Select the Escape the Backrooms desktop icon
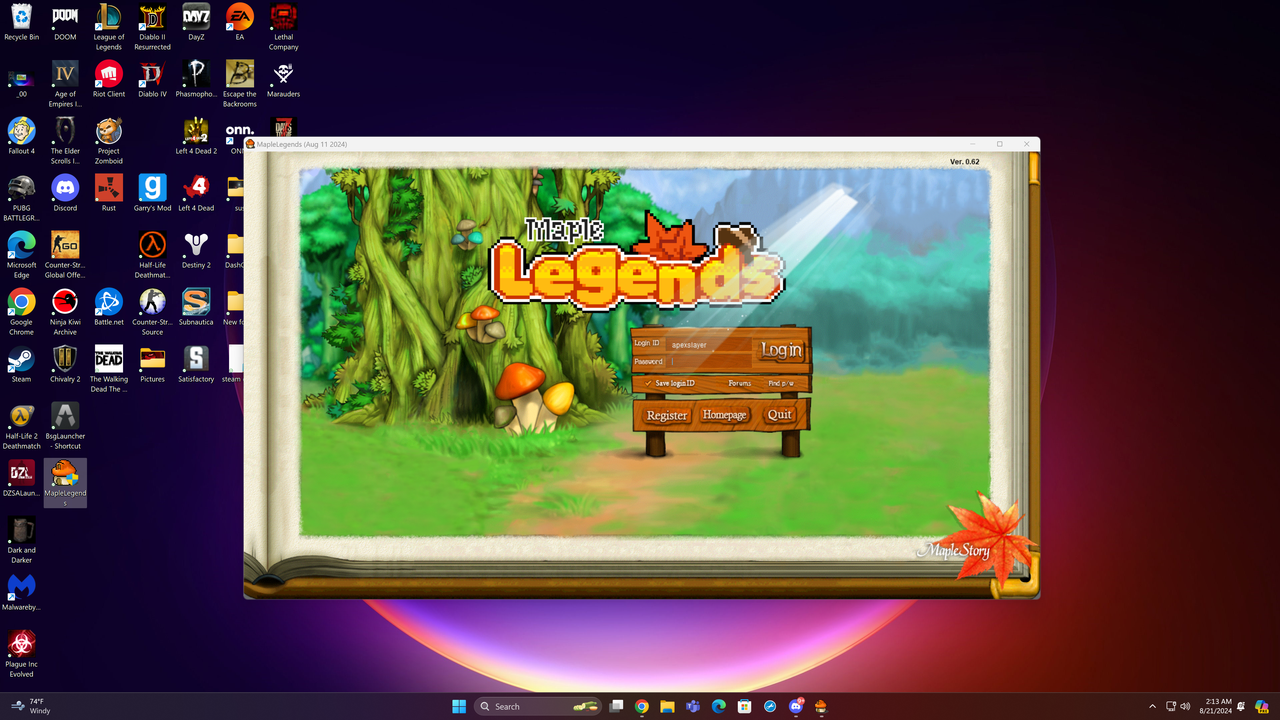The width and height of the screenshot is (1280, 720). coord(239,84)
